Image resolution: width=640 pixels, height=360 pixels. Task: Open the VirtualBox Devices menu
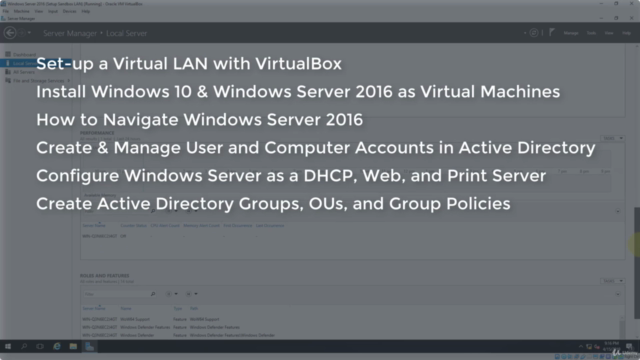coord(69,11)
